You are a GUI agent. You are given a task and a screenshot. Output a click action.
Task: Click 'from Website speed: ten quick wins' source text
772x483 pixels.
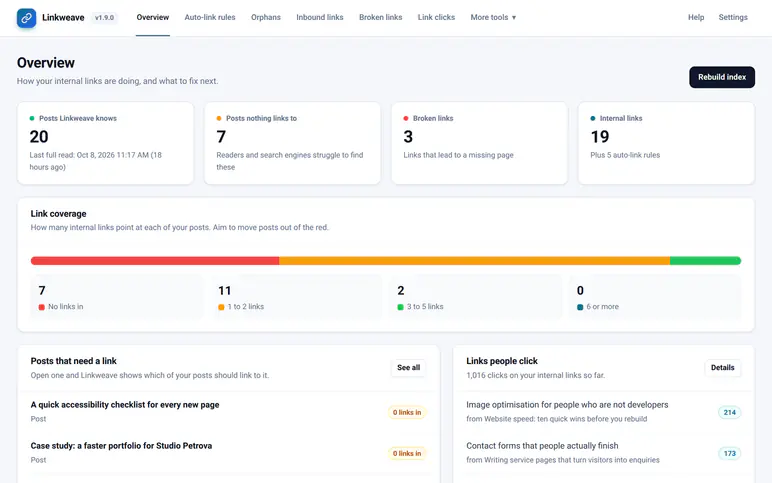(557, 419)
